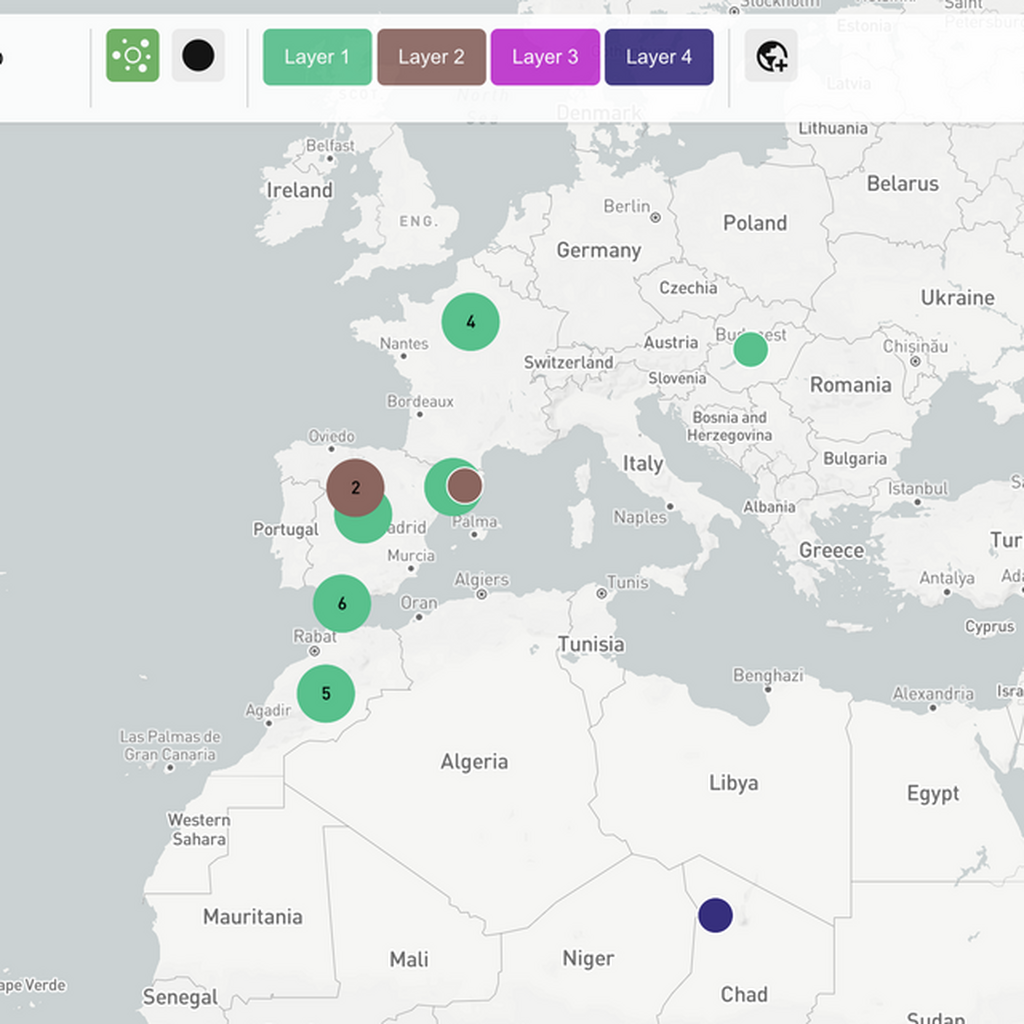Expand the green cluster near Budapest
1024x1024 pixels.
[748, 349]
